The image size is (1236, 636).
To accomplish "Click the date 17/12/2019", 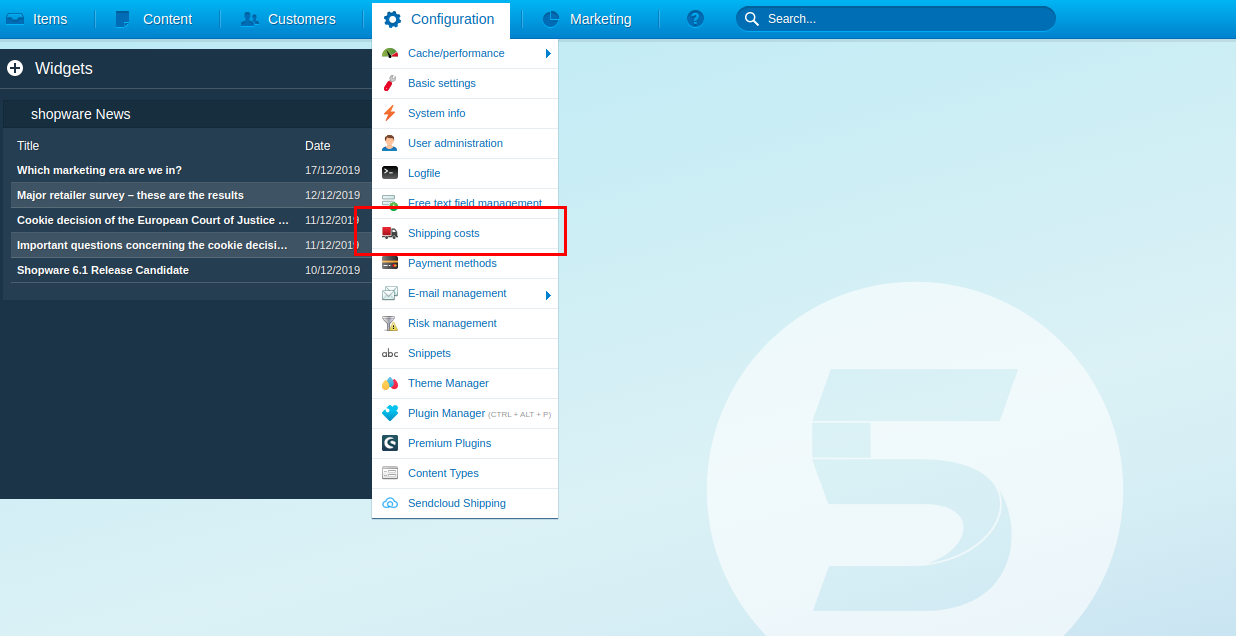I will (332, 170).
